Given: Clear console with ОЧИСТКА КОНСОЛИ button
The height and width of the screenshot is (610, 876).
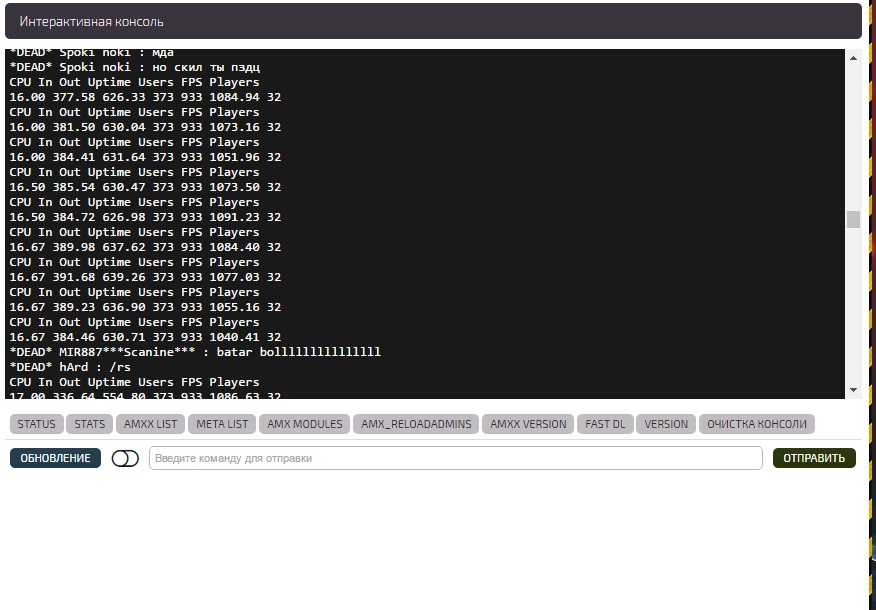Looking at the screenshot, I should tap(757, 424).
